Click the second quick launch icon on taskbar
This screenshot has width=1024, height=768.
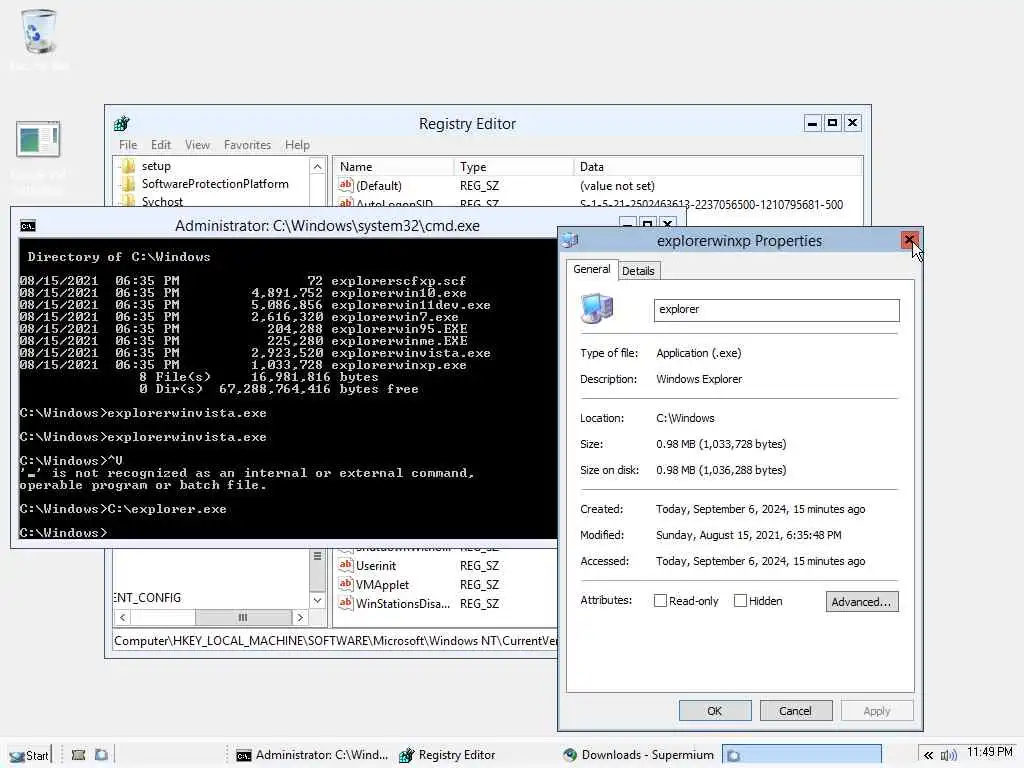pyautogui.click(x=101, y=755)
